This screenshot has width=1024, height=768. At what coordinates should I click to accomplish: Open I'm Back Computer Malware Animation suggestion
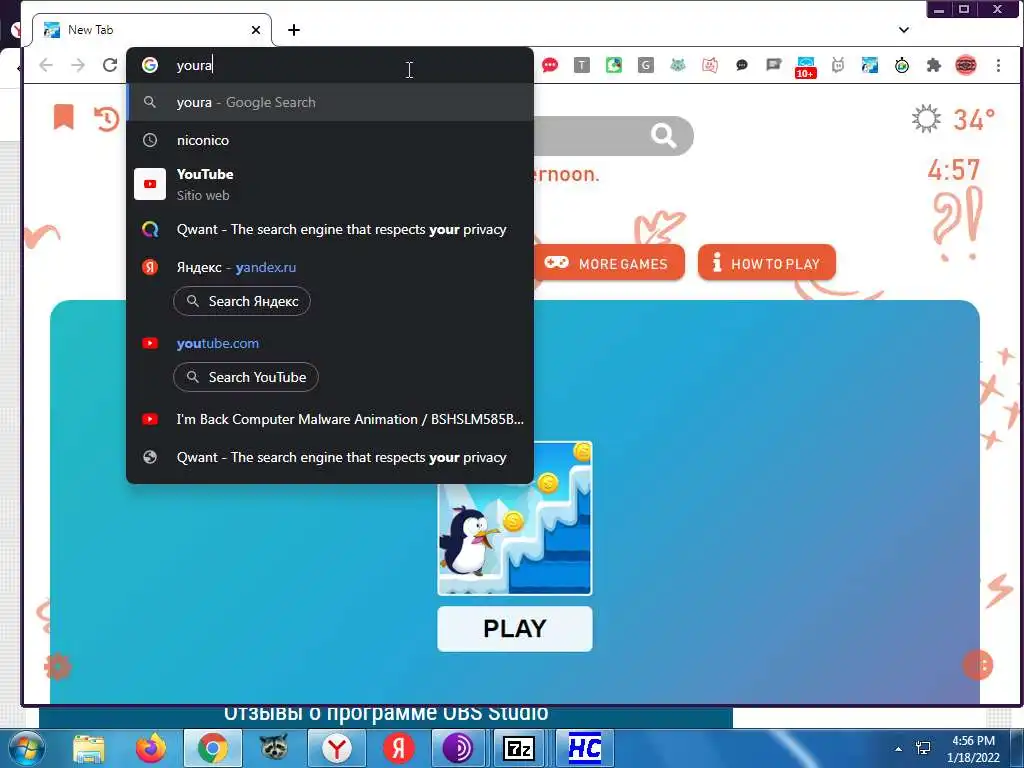point(330,419)
